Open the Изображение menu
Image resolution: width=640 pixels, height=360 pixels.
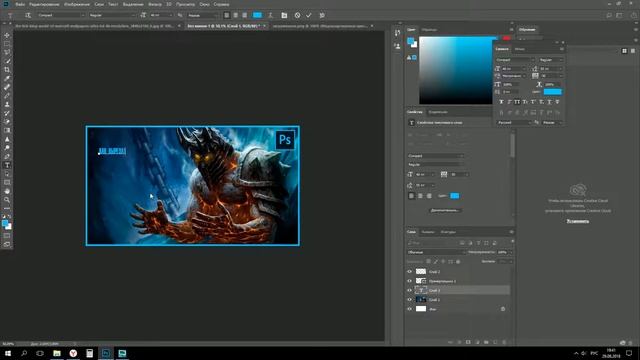77,4
